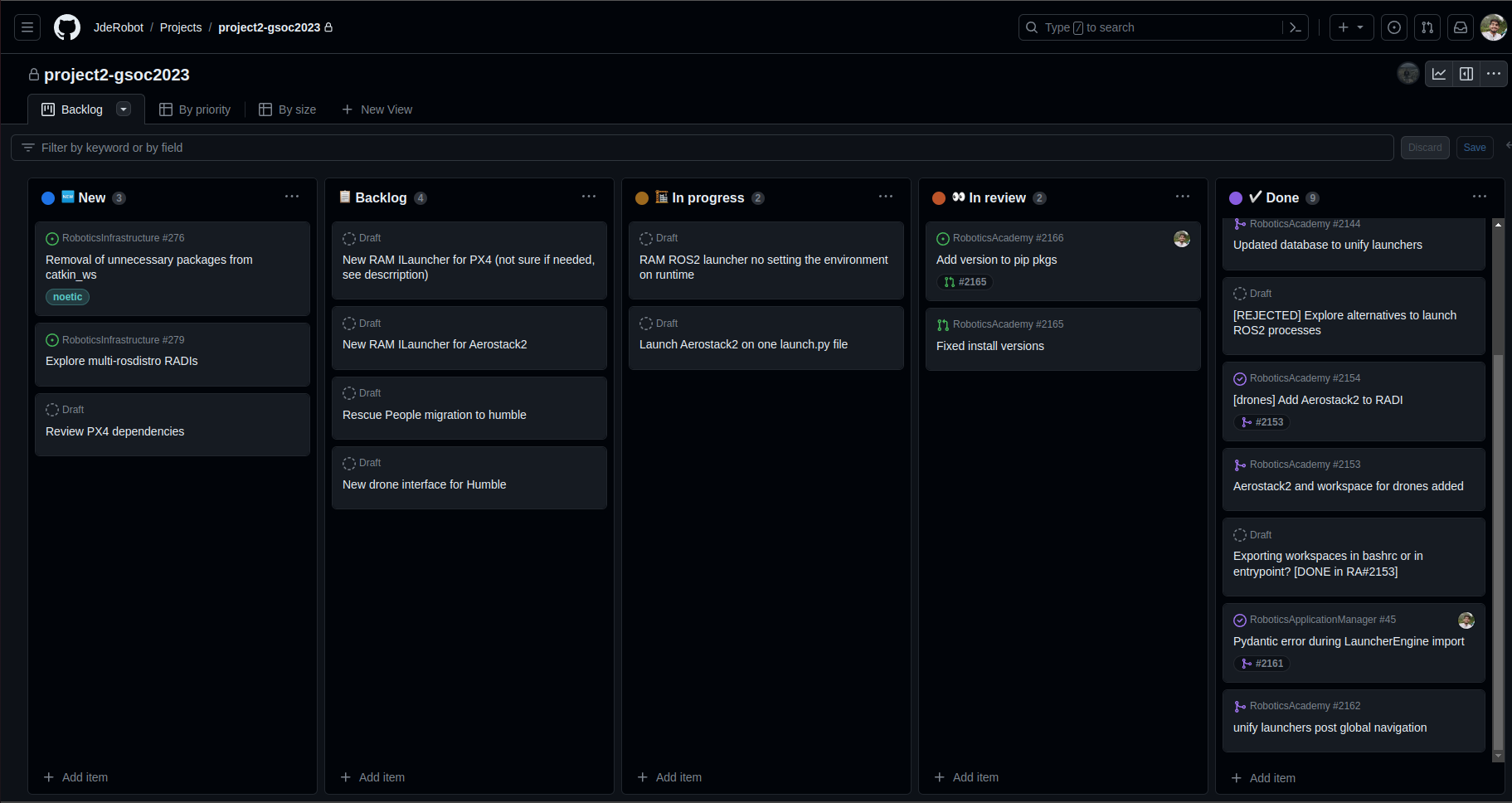
Task: Go to GitHub home via Octocat logo
Action: [67, 27]
